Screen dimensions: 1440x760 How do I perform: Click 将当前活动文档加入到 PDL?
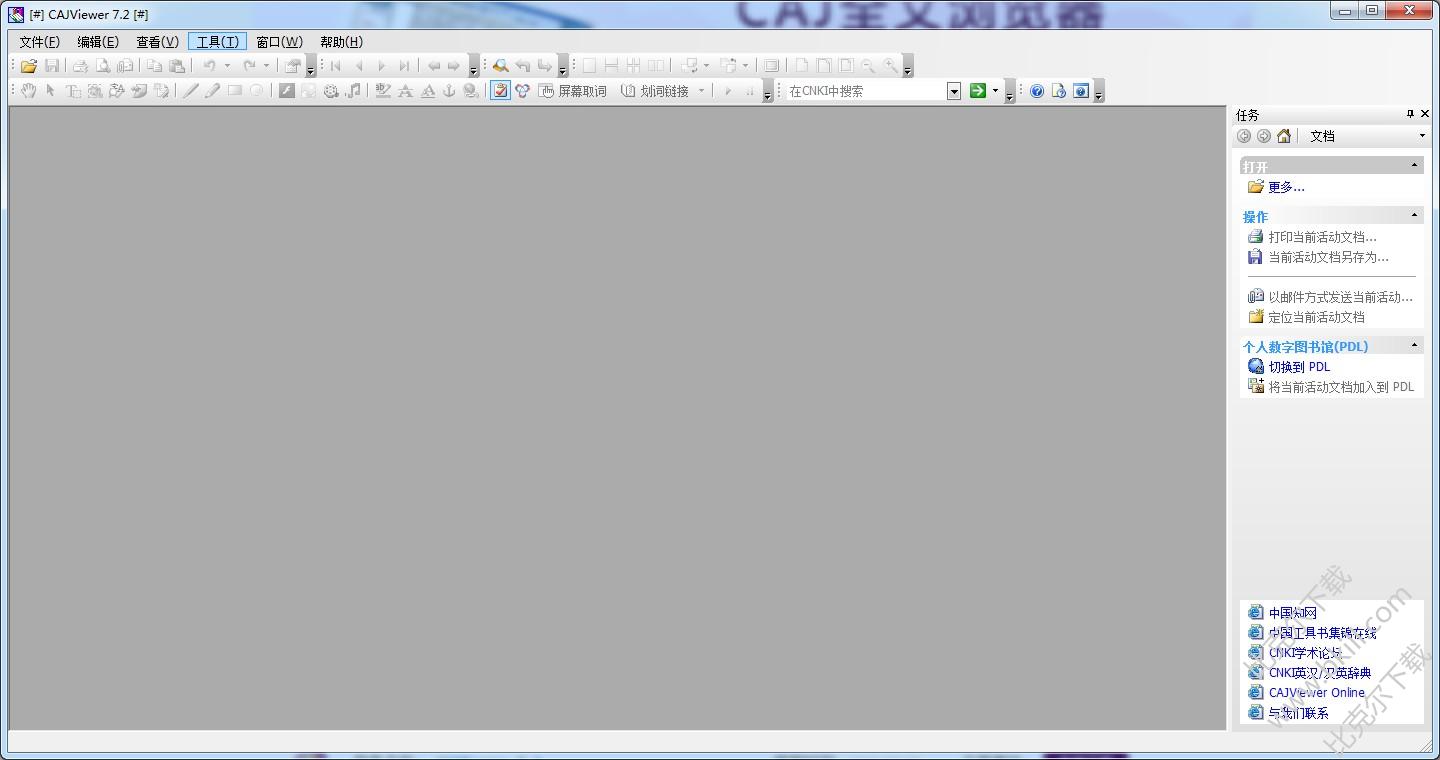point(1341,387)
